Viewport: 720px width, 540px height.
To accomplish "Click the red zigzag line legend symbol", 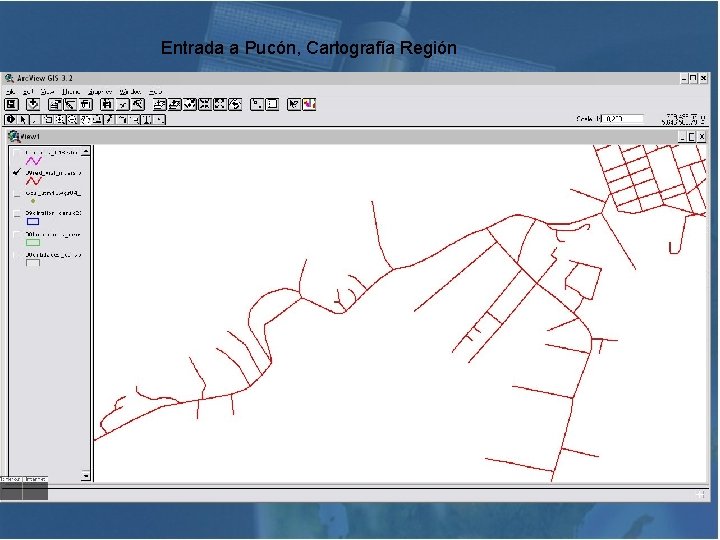I will point(34,181).
